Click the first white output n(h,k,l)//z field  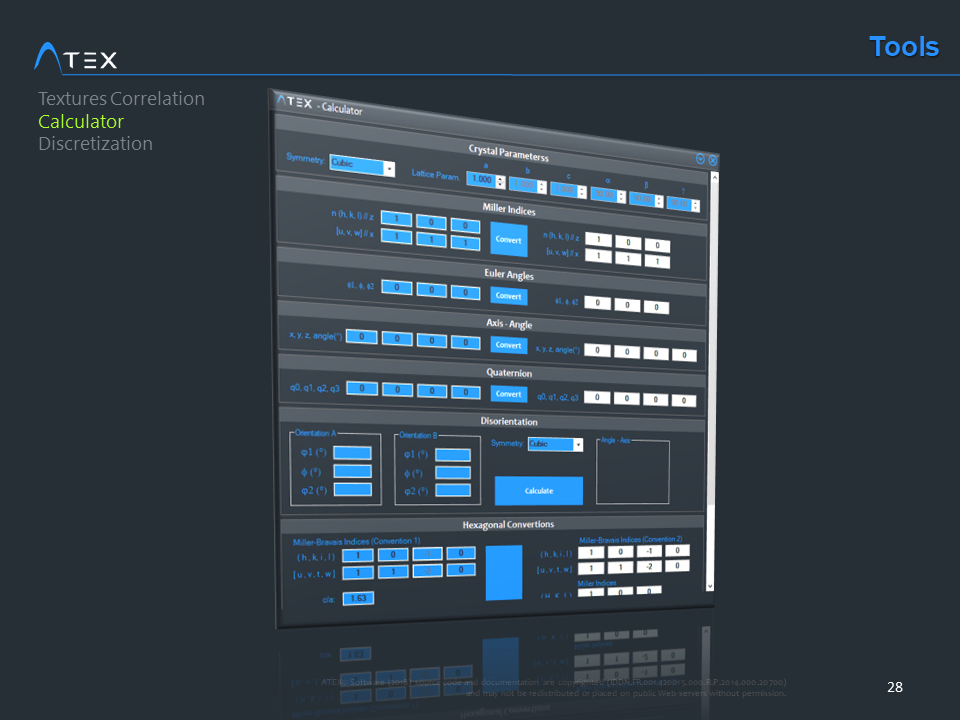point(598,239)
